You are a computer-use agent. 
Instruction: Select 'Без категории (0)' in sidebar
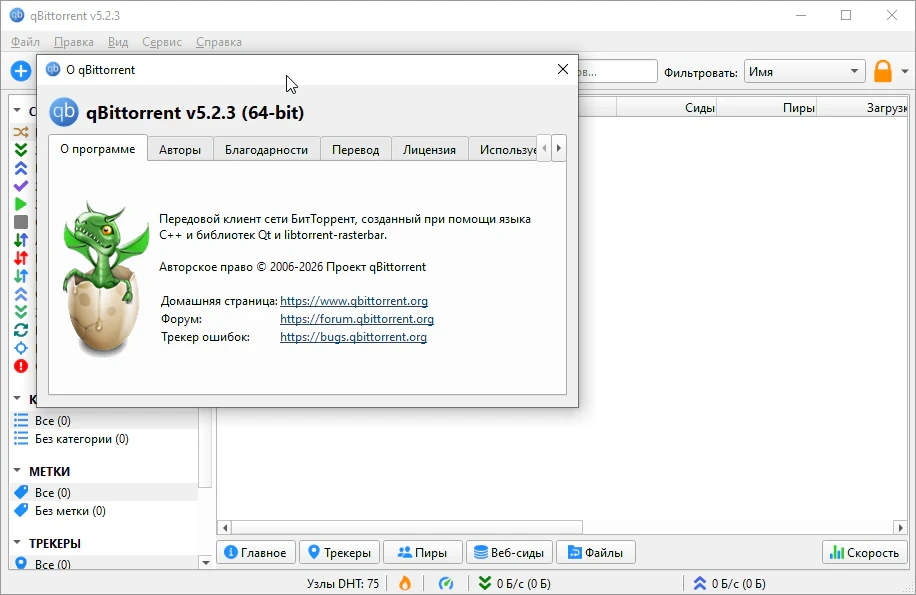pyautogui.click(x=103, y=439)
